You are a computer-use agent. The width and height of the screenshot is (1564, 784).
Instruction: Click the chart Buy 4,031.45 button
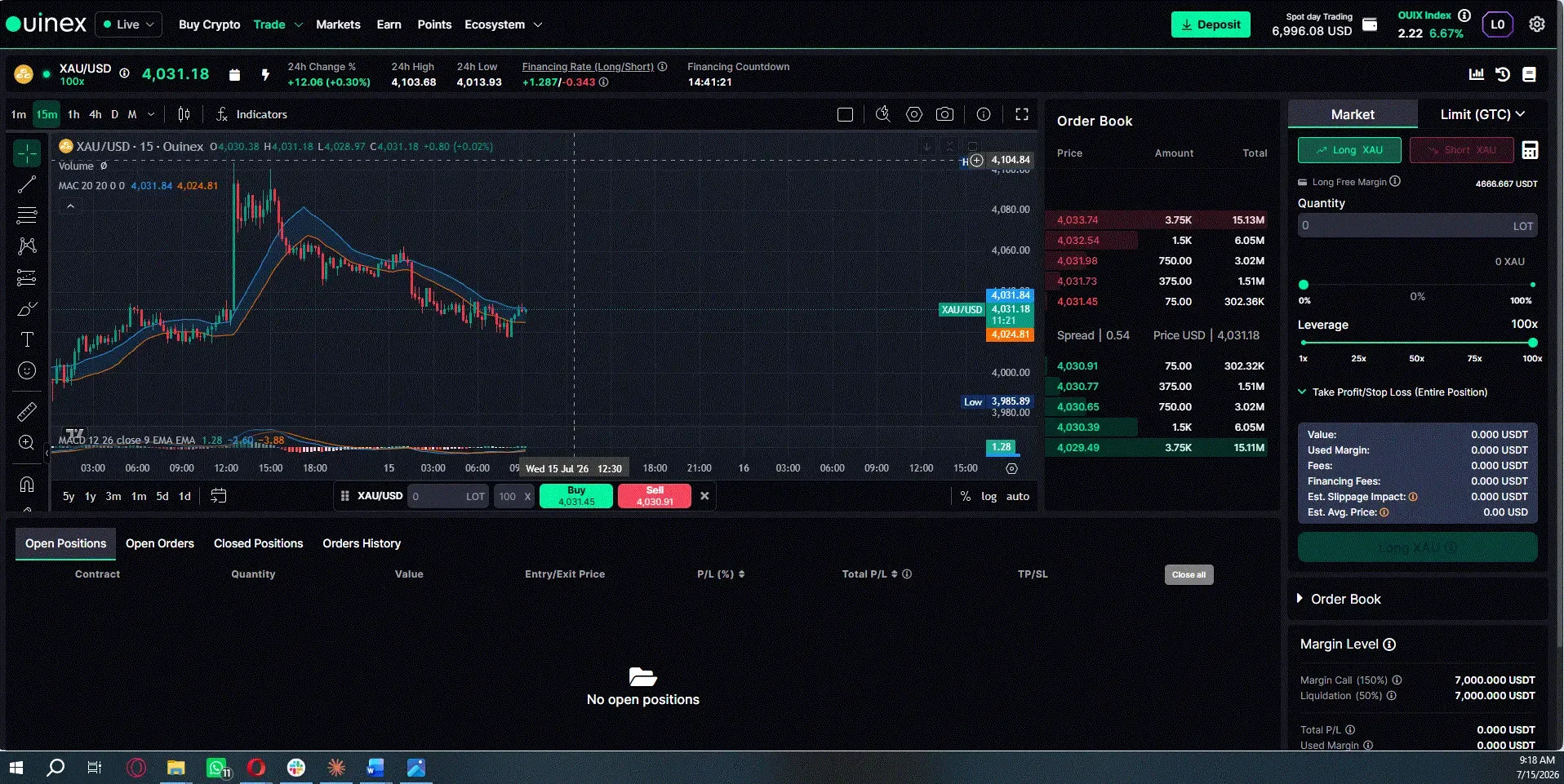pyautogui.click(x=576, y=496)
